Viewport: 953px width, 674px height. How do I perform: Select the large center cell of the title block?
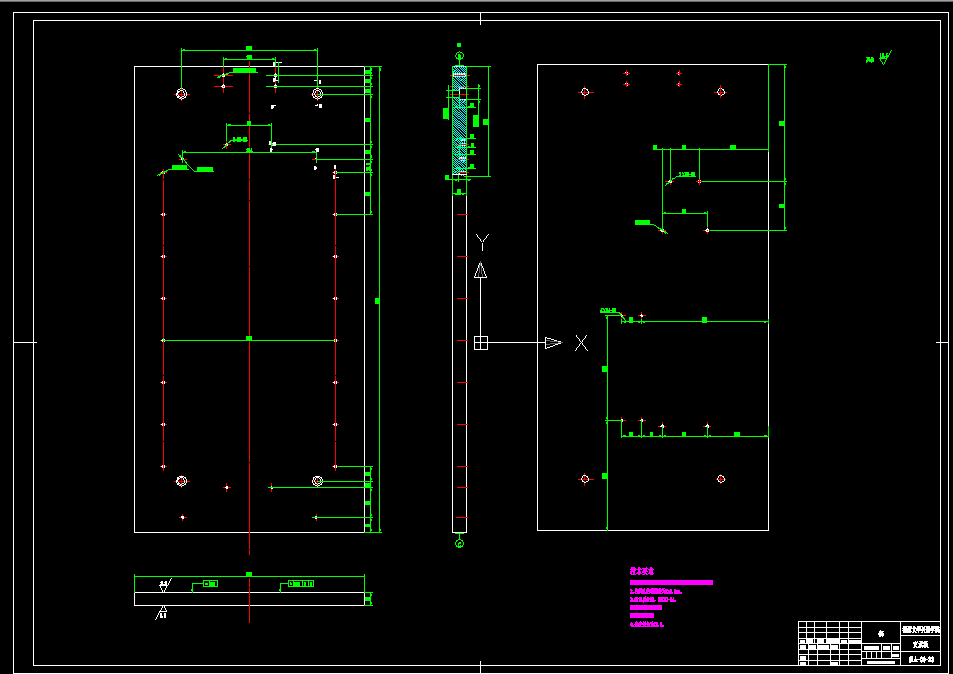pos(881,633)
